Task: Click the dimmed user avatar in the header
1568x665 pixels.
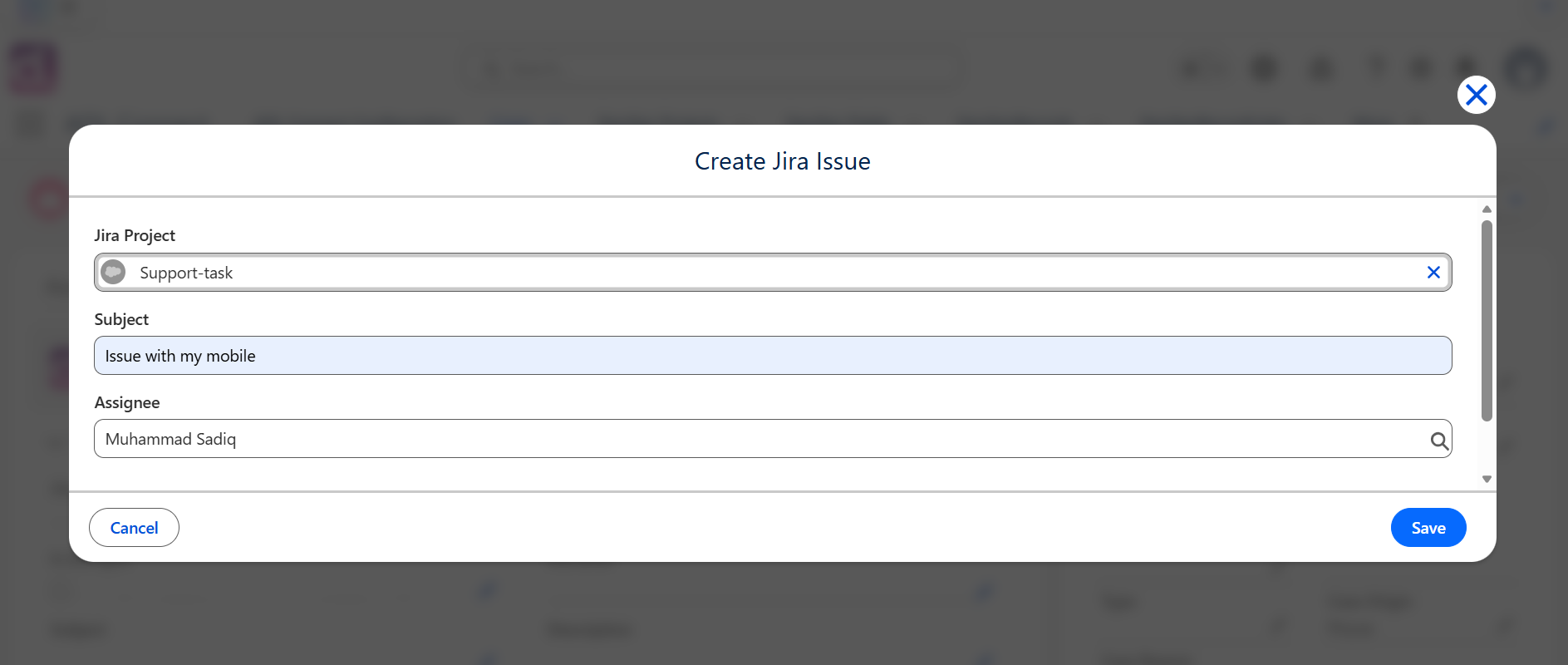Action: coord(1526,69)
